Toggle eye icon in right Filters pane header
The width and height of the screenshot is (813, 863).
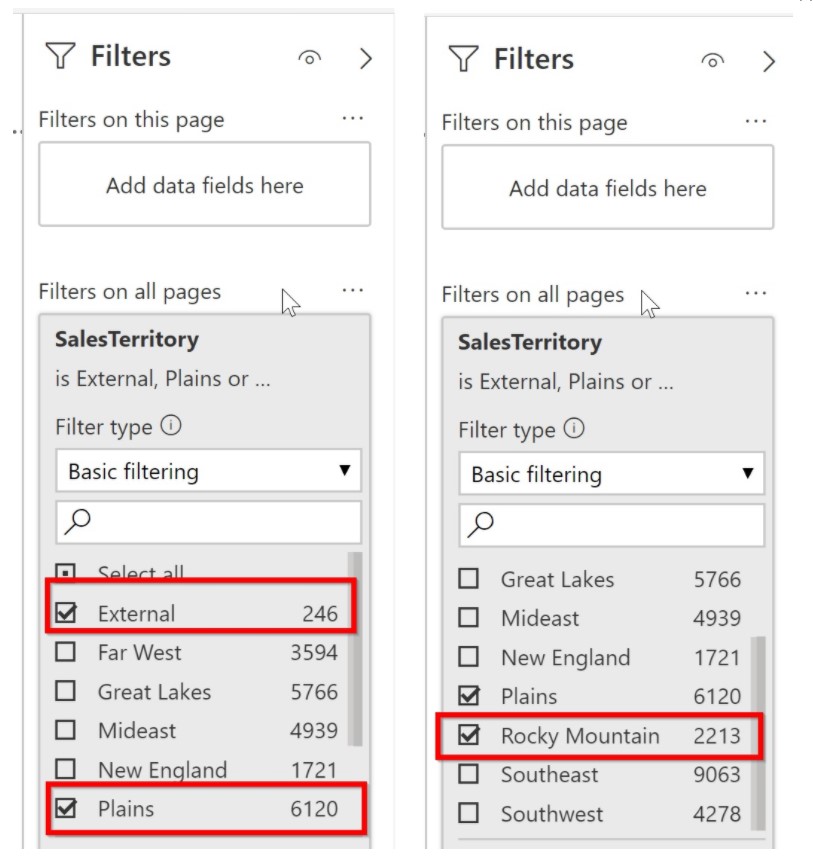pyautogui.click(x=712, y=60)
